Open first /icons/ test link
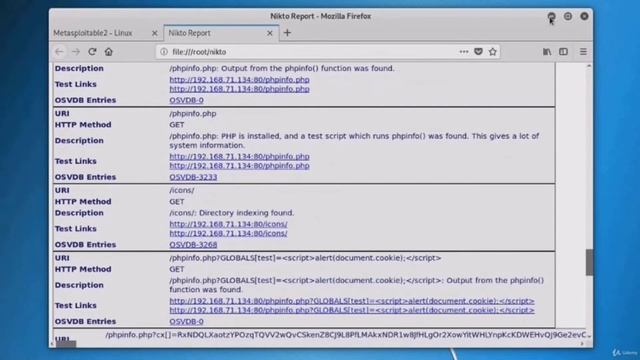The image size is (640, 360). tap(228, 224)
